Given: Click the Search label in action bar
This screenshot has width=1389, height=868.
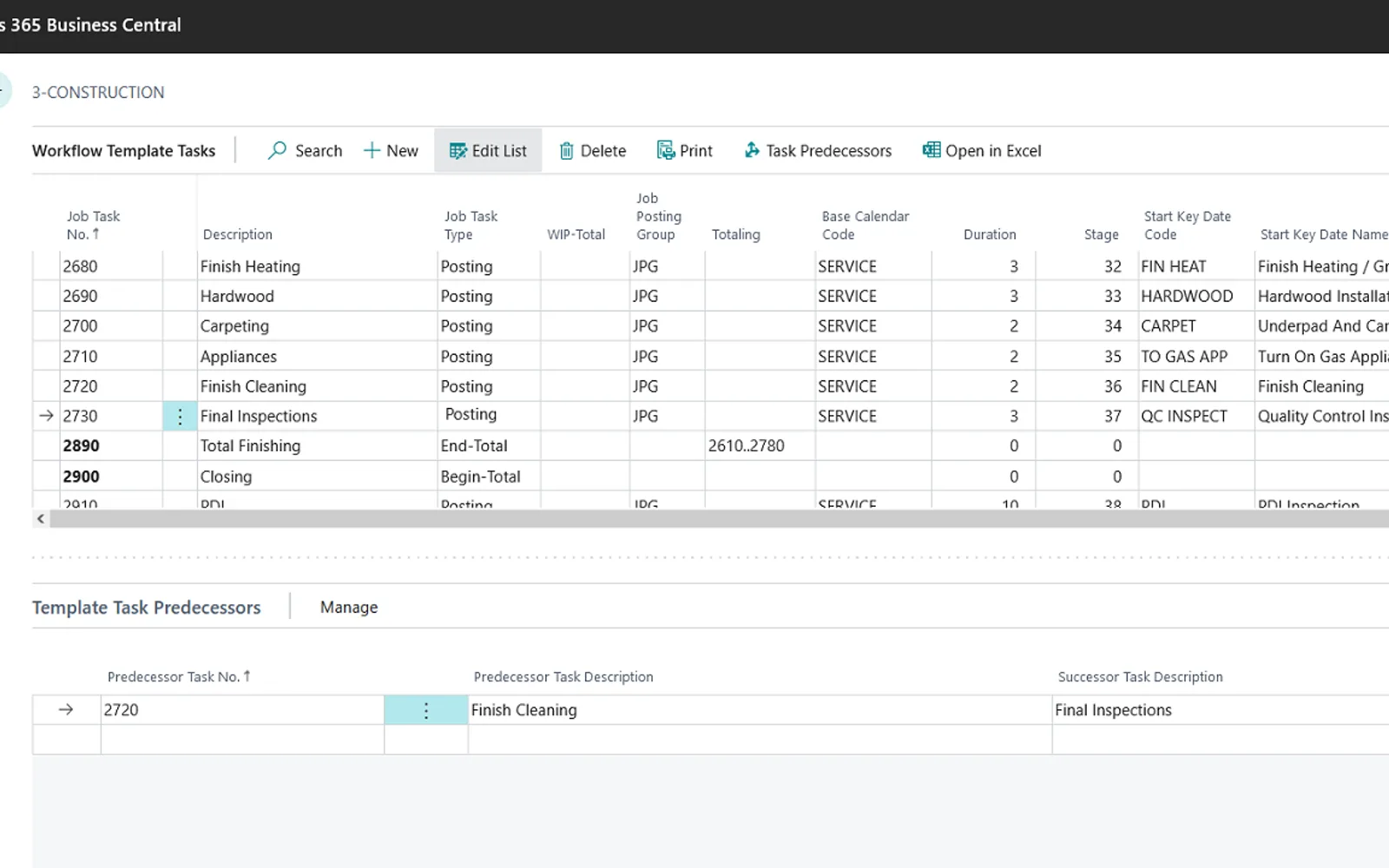Looking at the screenshot, I should click(x=319, y=151).
